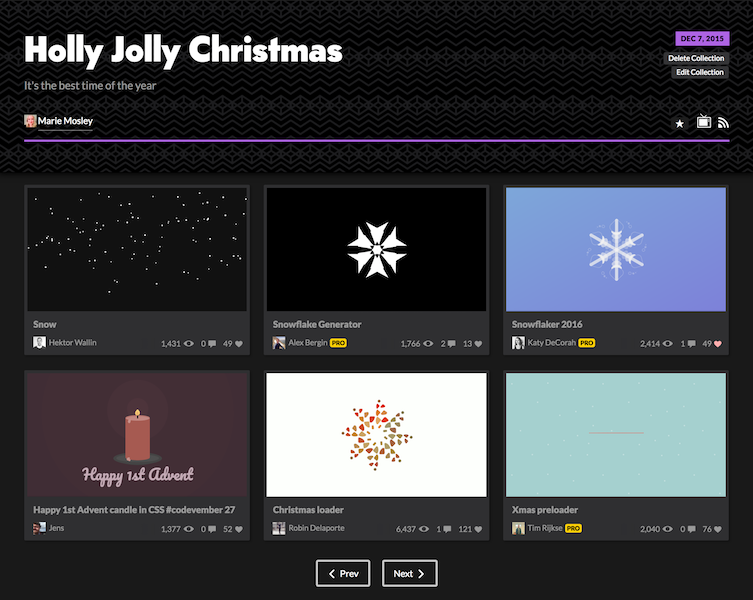Click Robin Delaporte's avatar icon
The image size is (753, 600).
click(279, 528)
